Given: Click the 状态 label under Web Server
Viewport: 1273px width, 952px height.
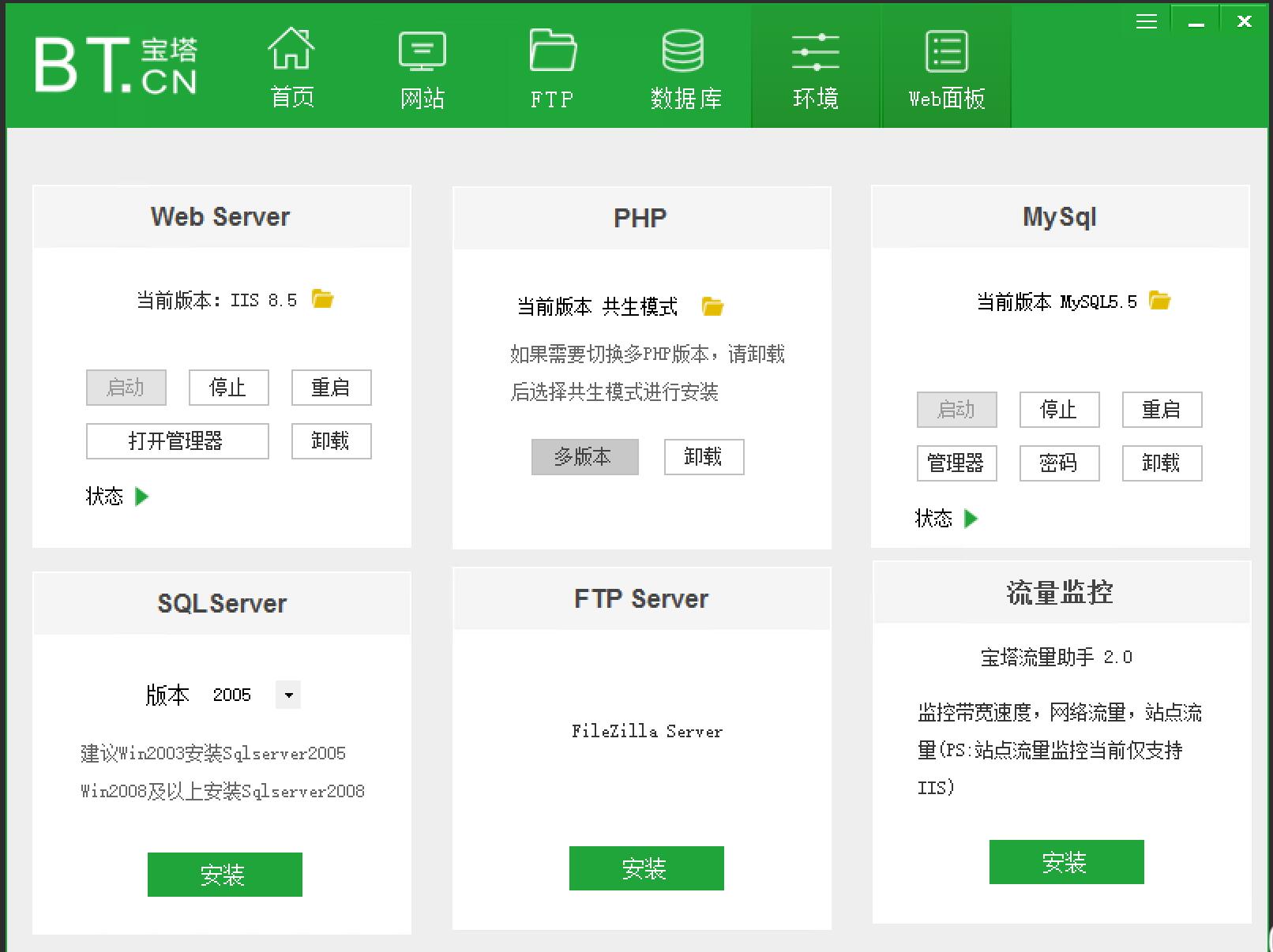Looking at the screenshot, I should tap(105, 497).
